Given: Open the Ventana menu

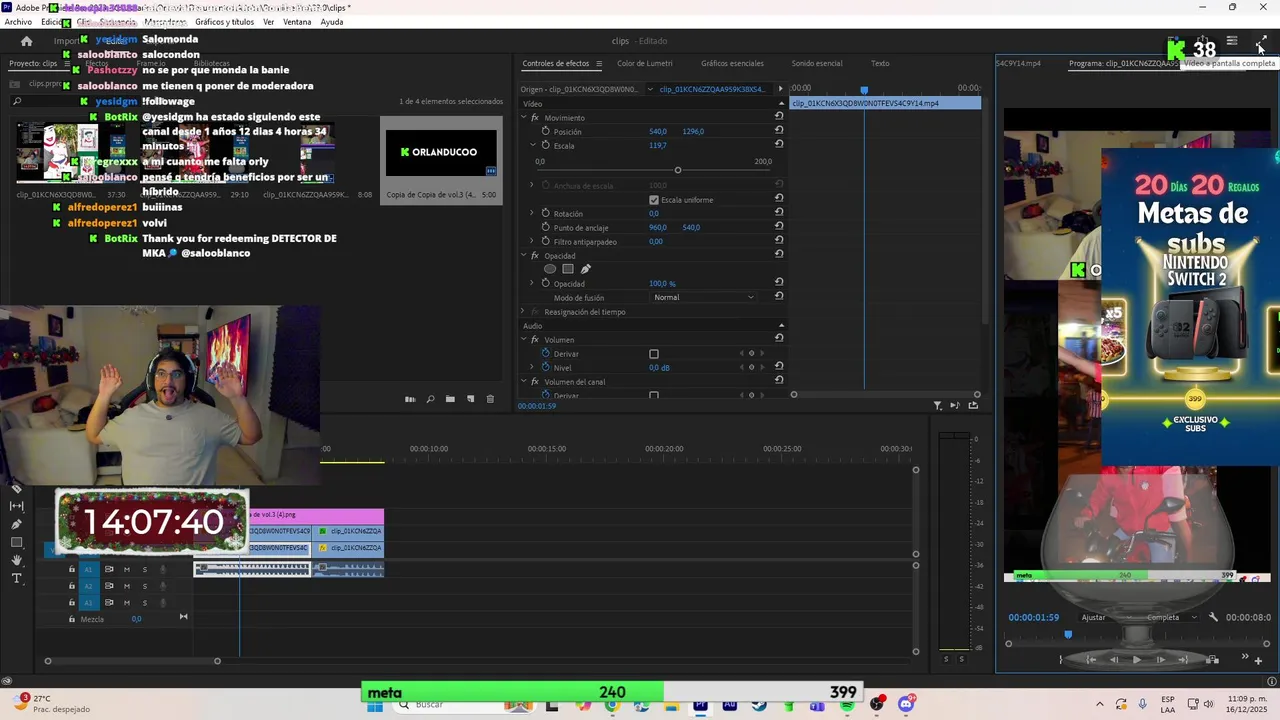Looking at the screenshot, I should click(297, 22).
